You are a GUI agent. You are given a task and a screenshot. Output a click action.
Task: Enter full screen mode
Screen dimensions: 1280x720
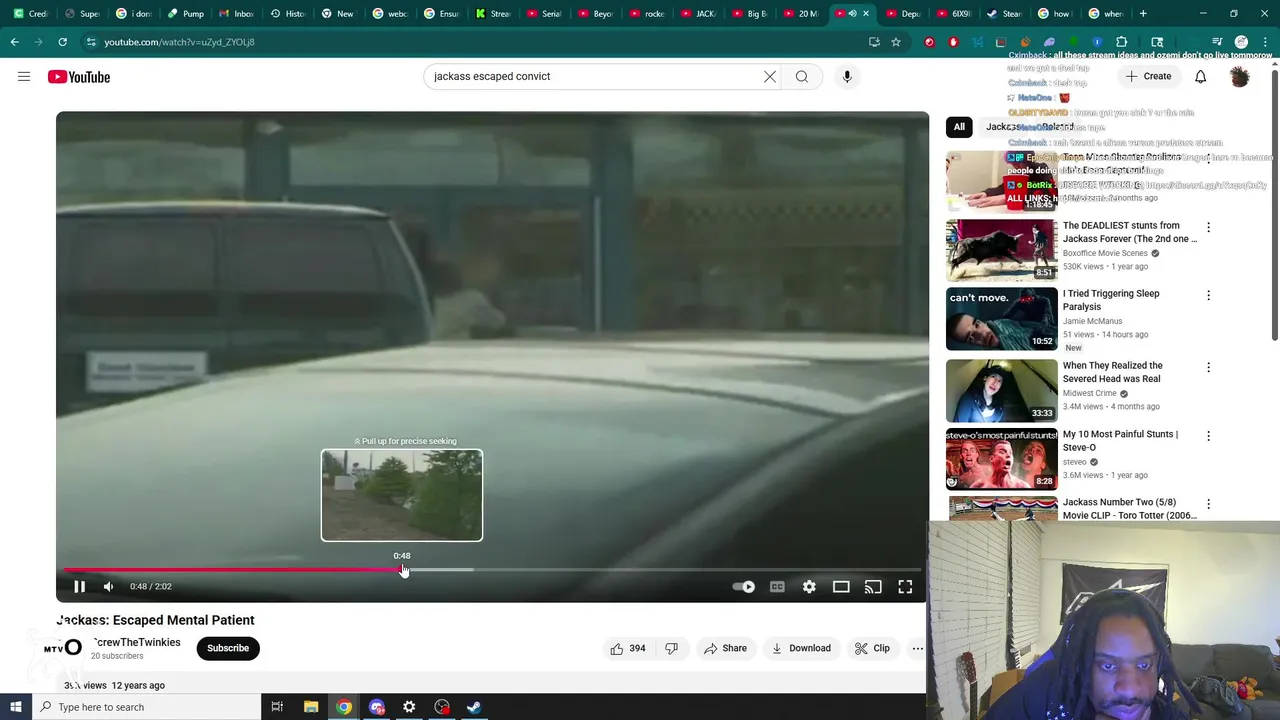(905, 587)
